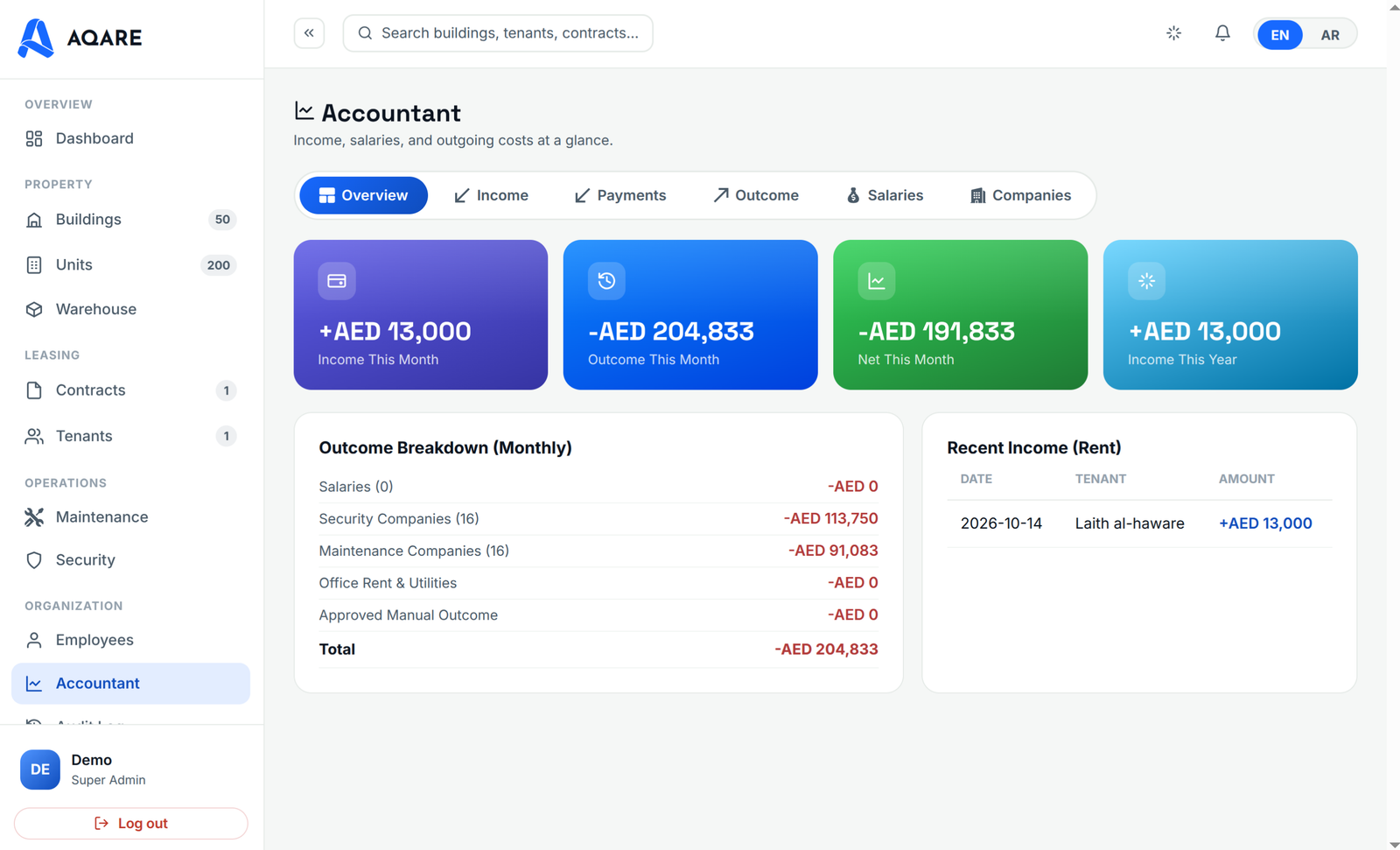This screenshot has height=850, width=1400.
Task: Open the Companies tab
Action: (1020, 195)
